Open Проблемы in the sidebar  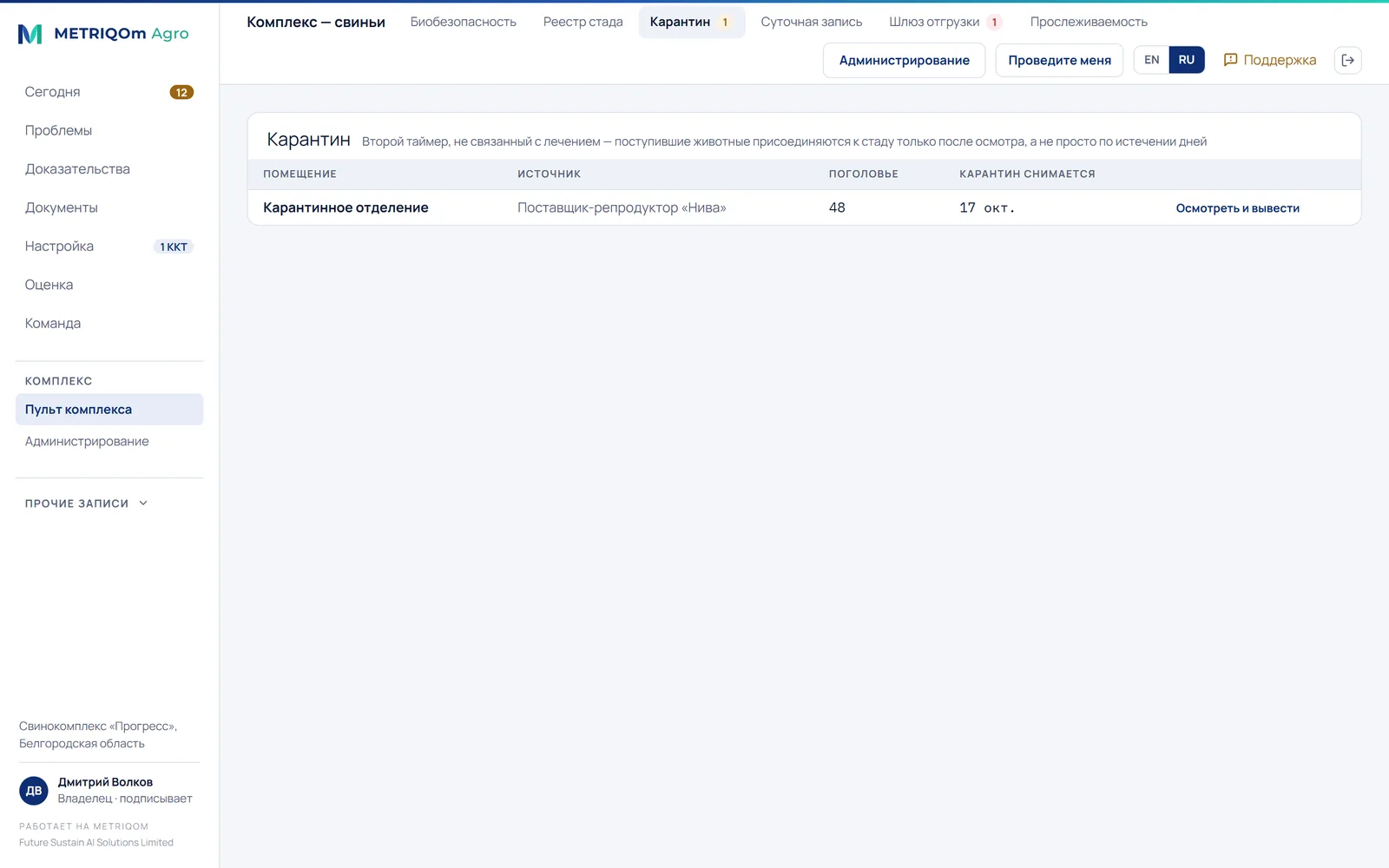109,130
